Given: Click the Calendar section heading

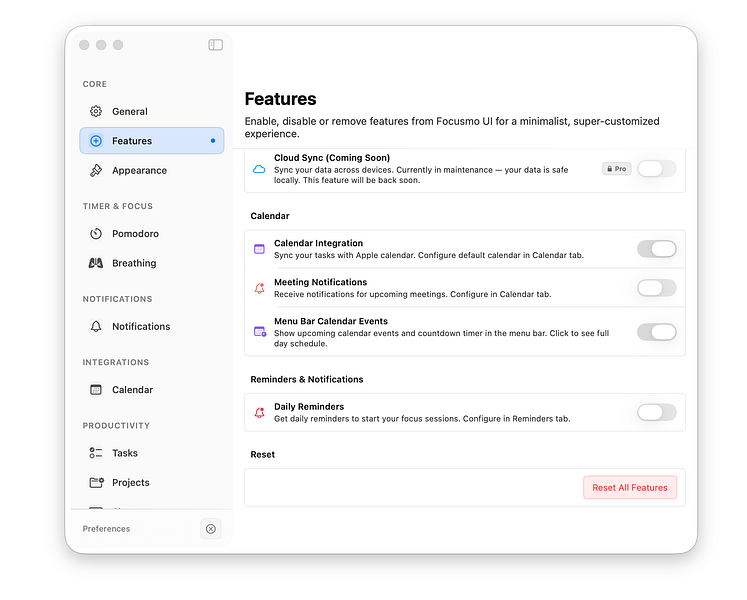Looking at the screenshot, I should point(270,216).
